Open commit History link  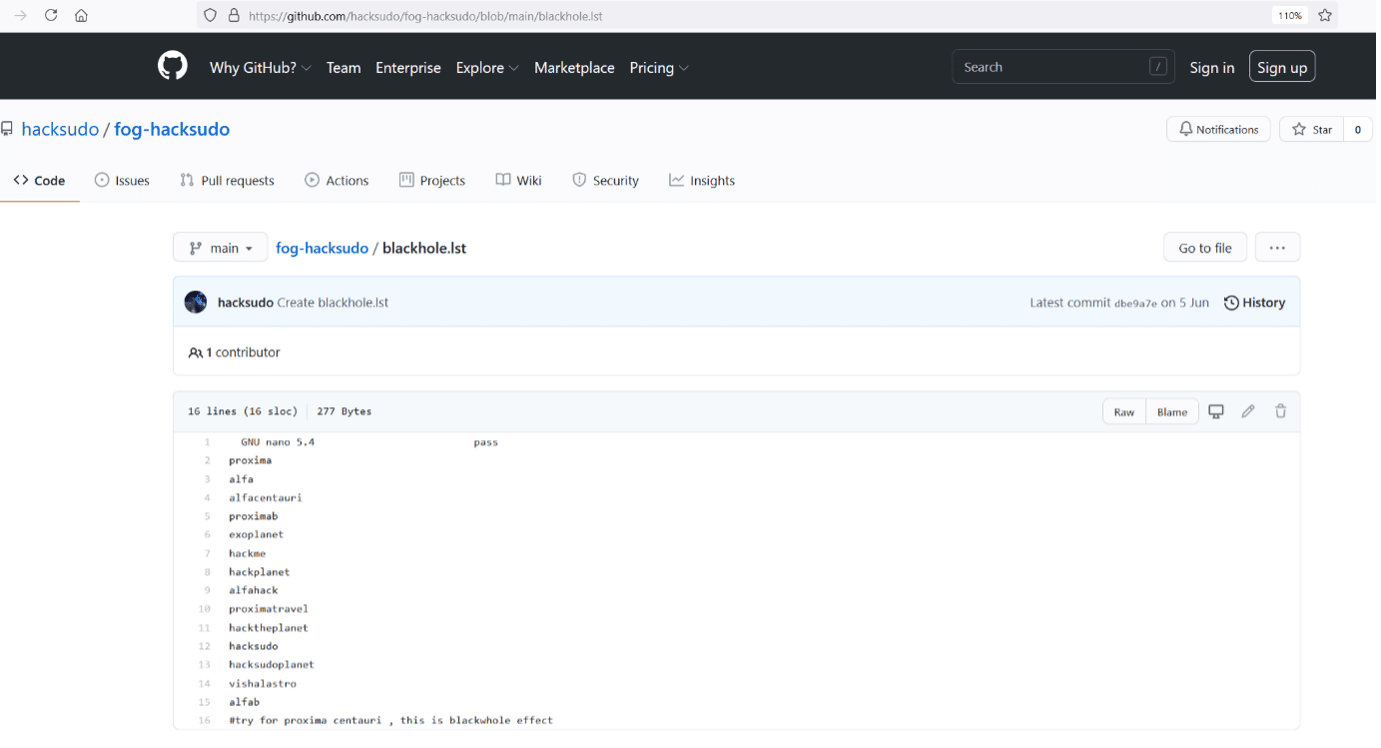(1255, 303)
